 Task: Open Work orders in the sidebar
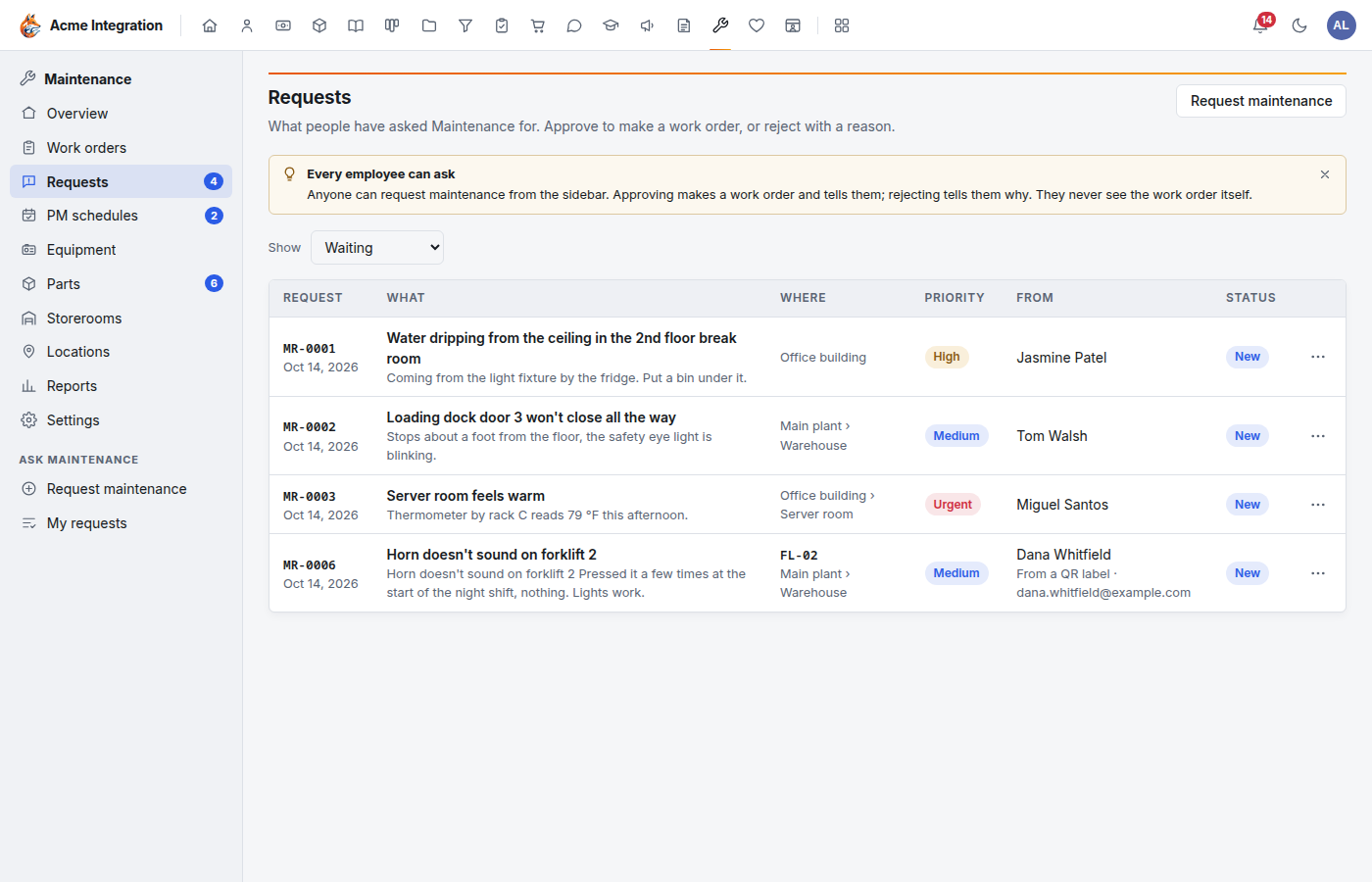122,148
